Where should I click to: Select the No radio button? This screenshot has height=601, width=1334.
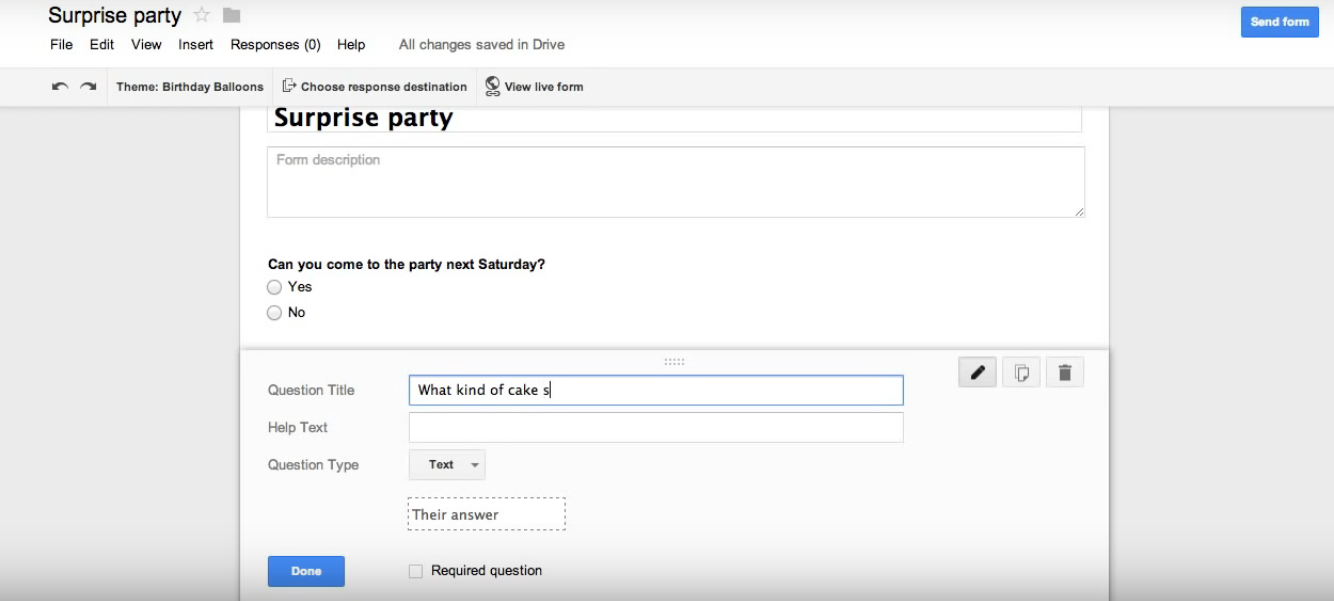(274, 312)
